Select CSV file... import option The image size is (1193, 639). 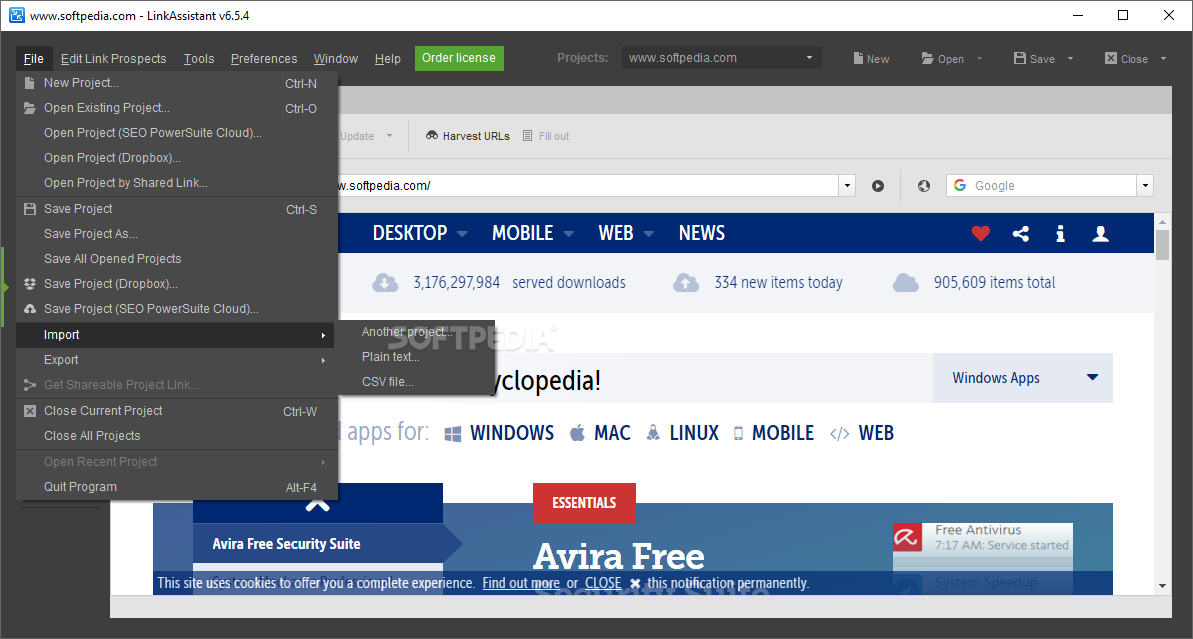click(416, 382)
